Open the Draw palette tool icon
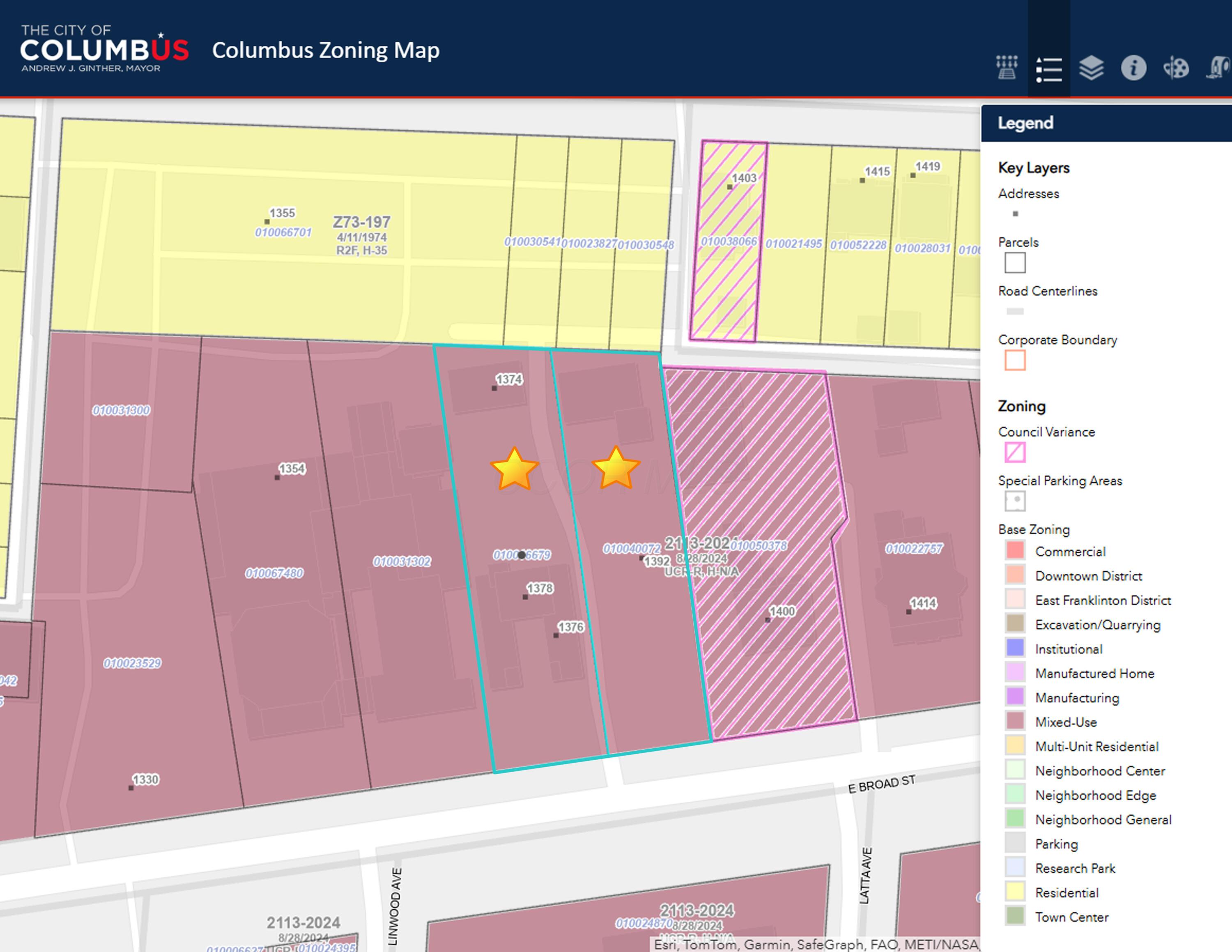 coord(1176,68)
